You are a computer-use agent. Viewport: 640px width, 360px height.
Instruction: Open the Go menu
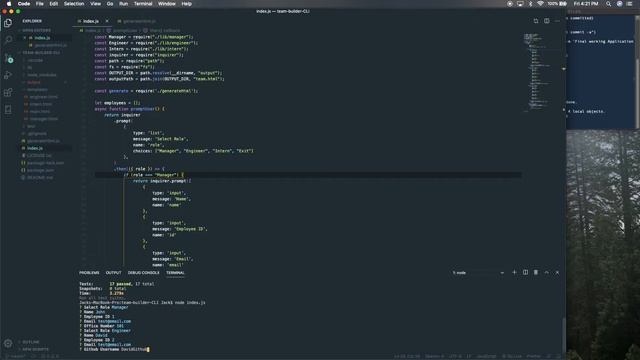(110, 4)
